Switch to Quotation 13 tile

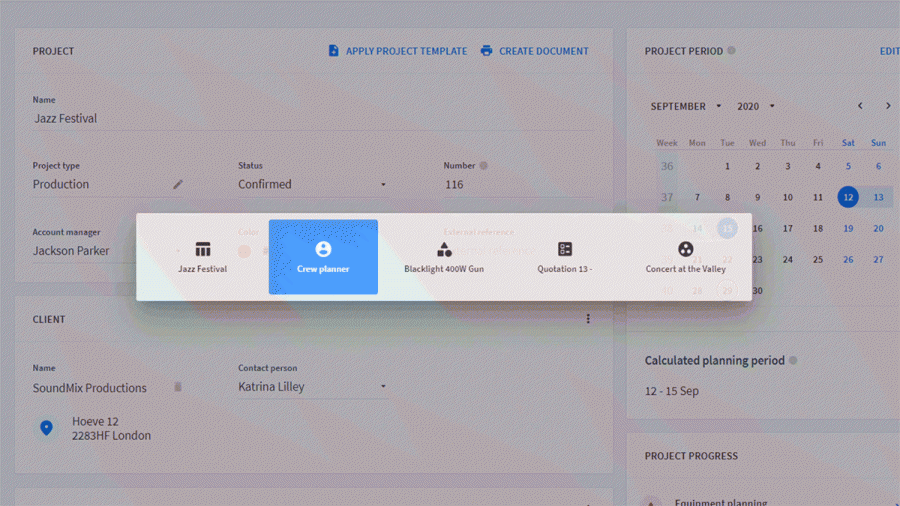coord(565,257)
